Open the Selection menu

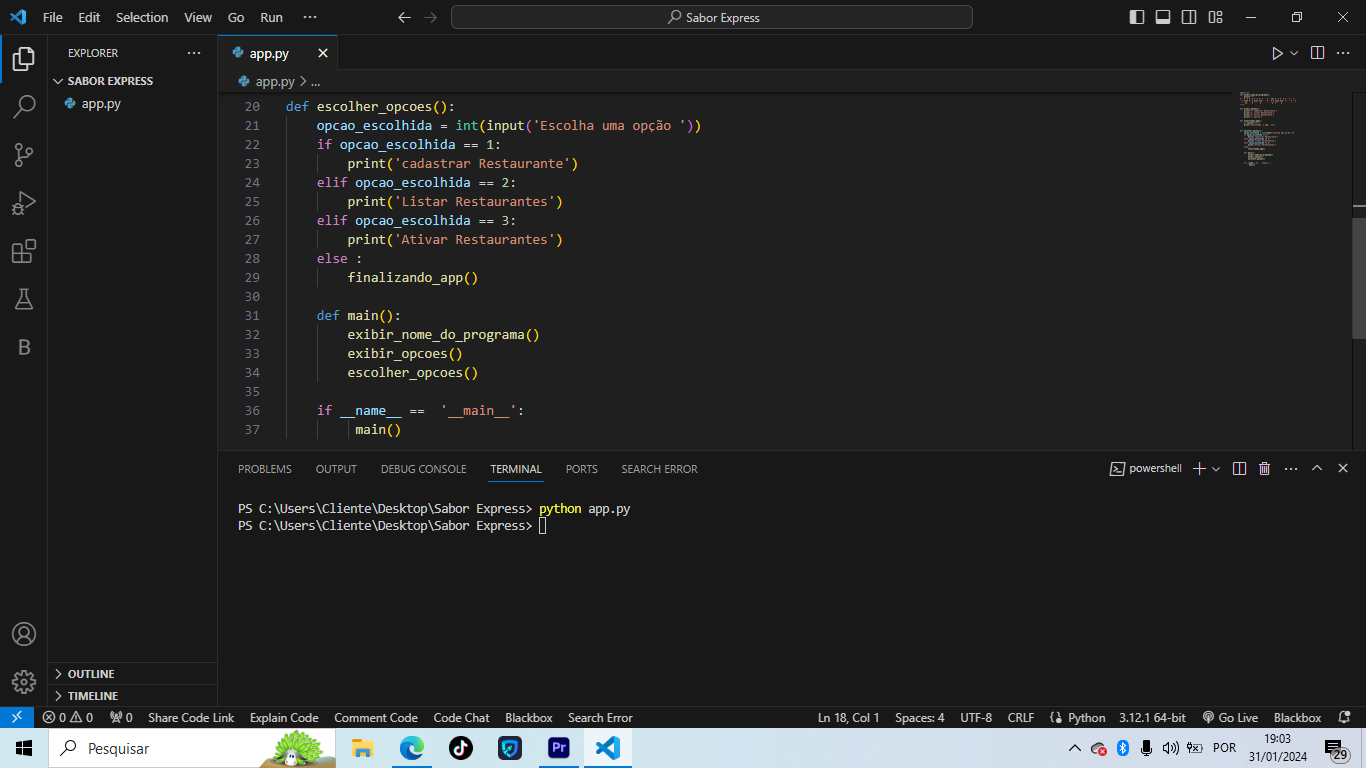(142, 17)
